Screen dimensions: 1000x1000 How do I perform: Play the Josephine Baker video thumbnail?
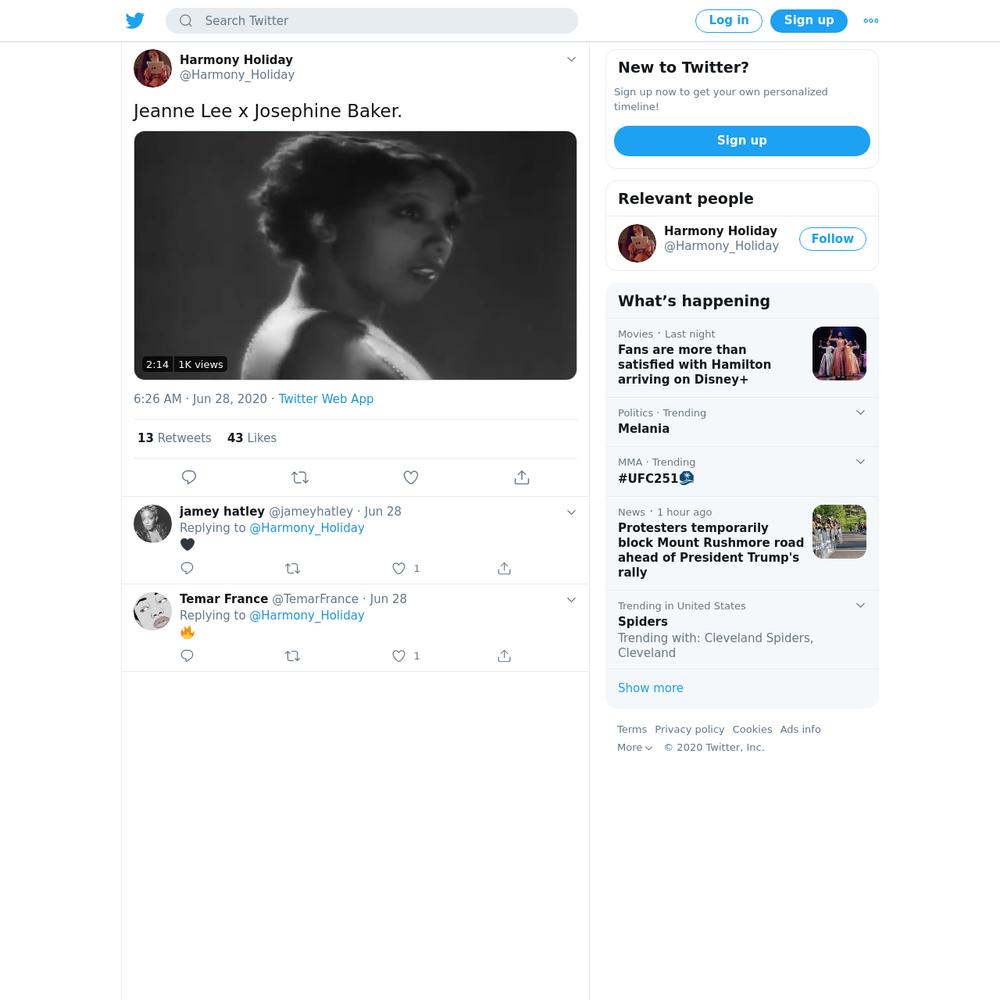pyautogui.click(x=355, y=255)
